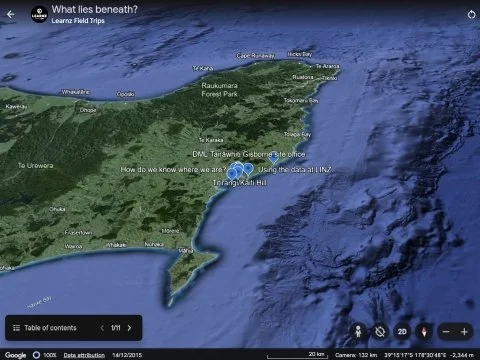Open the Data attribution link
The width and height of the screenshot is (480, 360).
point(84,355)
